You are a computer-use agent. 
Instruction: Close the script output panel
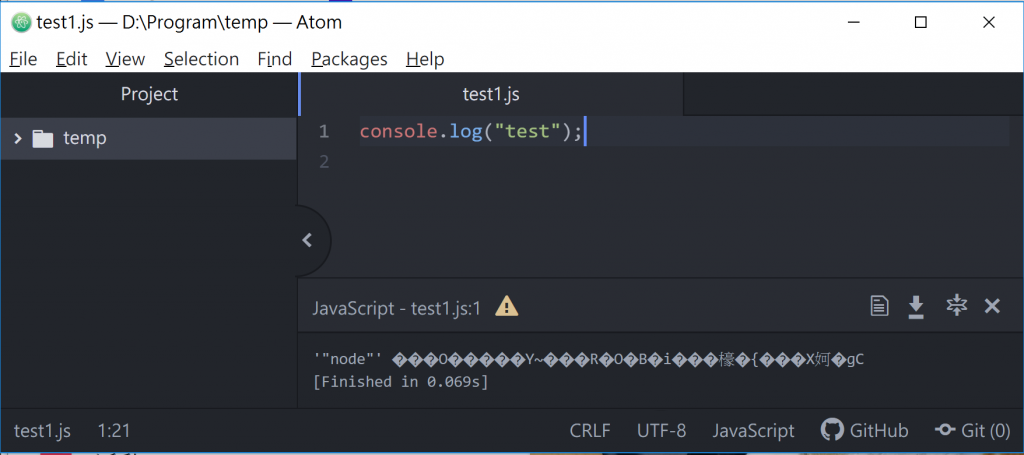992,306
